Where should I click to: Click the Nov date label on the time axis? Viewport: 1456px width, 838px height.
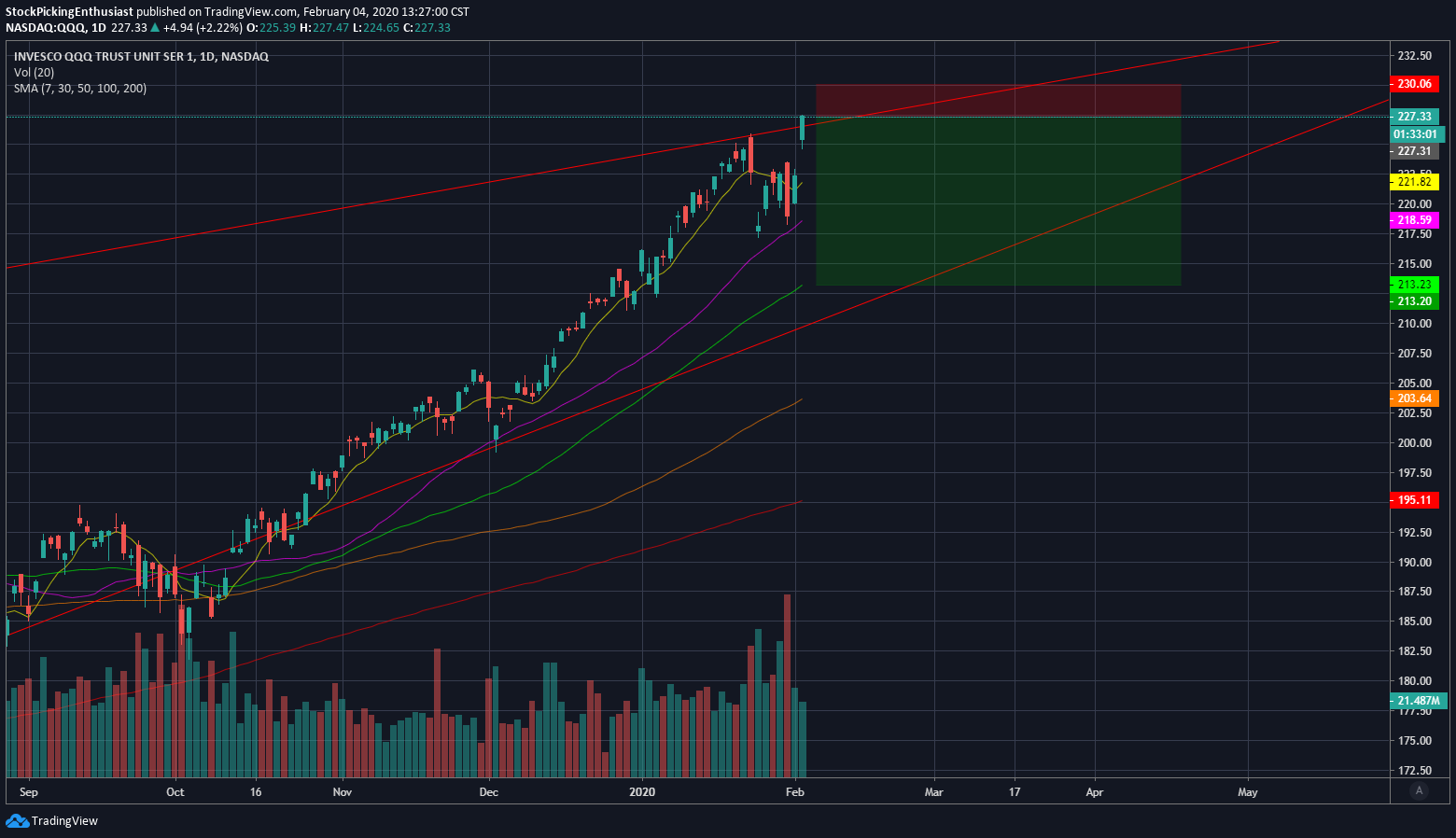point(343,792)
